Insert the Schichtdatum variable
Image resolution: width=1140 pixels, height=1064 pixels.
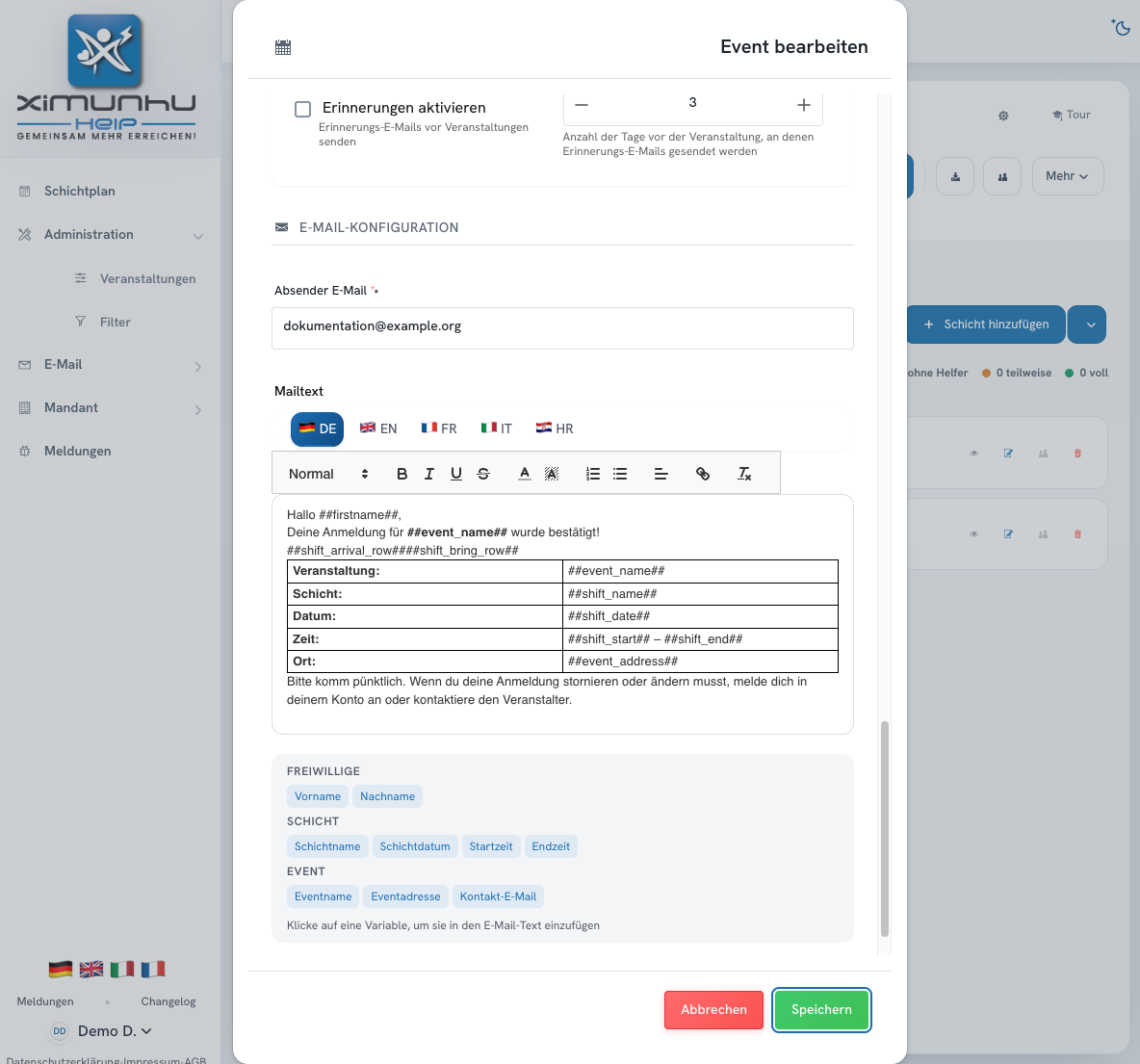coord(414,846)
